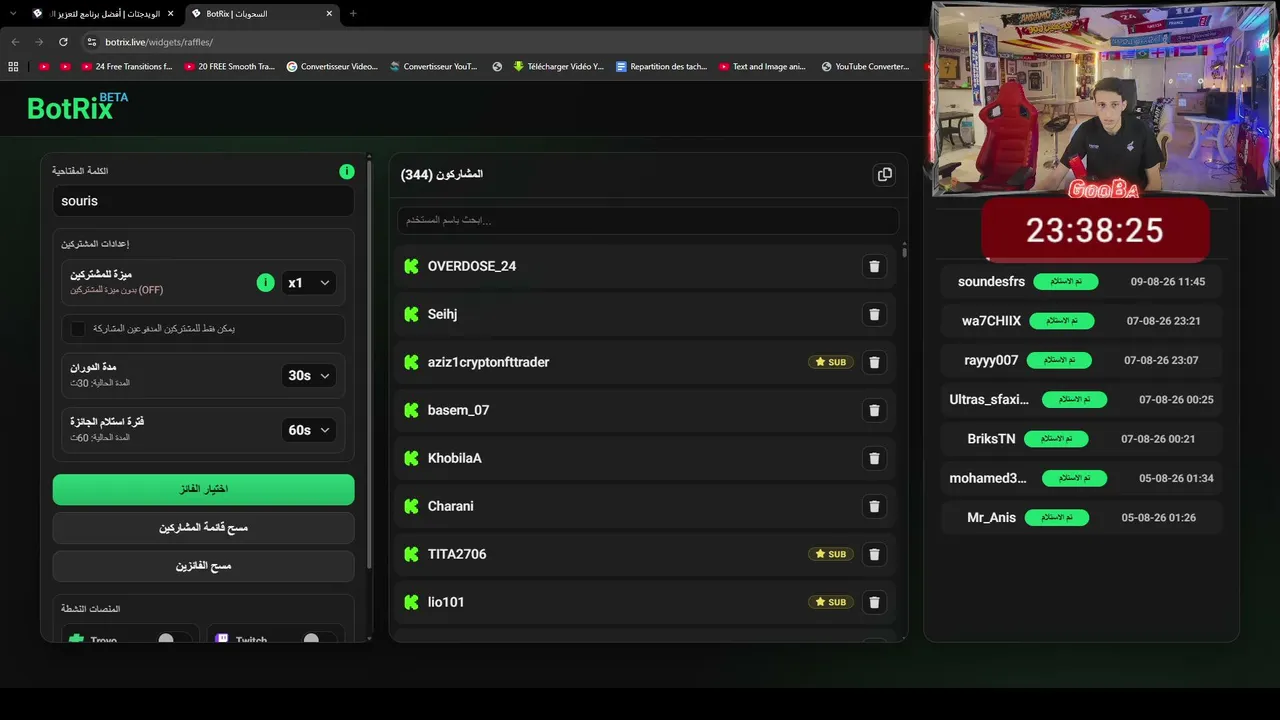
Task: Click the BotRix BETA logo
Action: point(77,107)
